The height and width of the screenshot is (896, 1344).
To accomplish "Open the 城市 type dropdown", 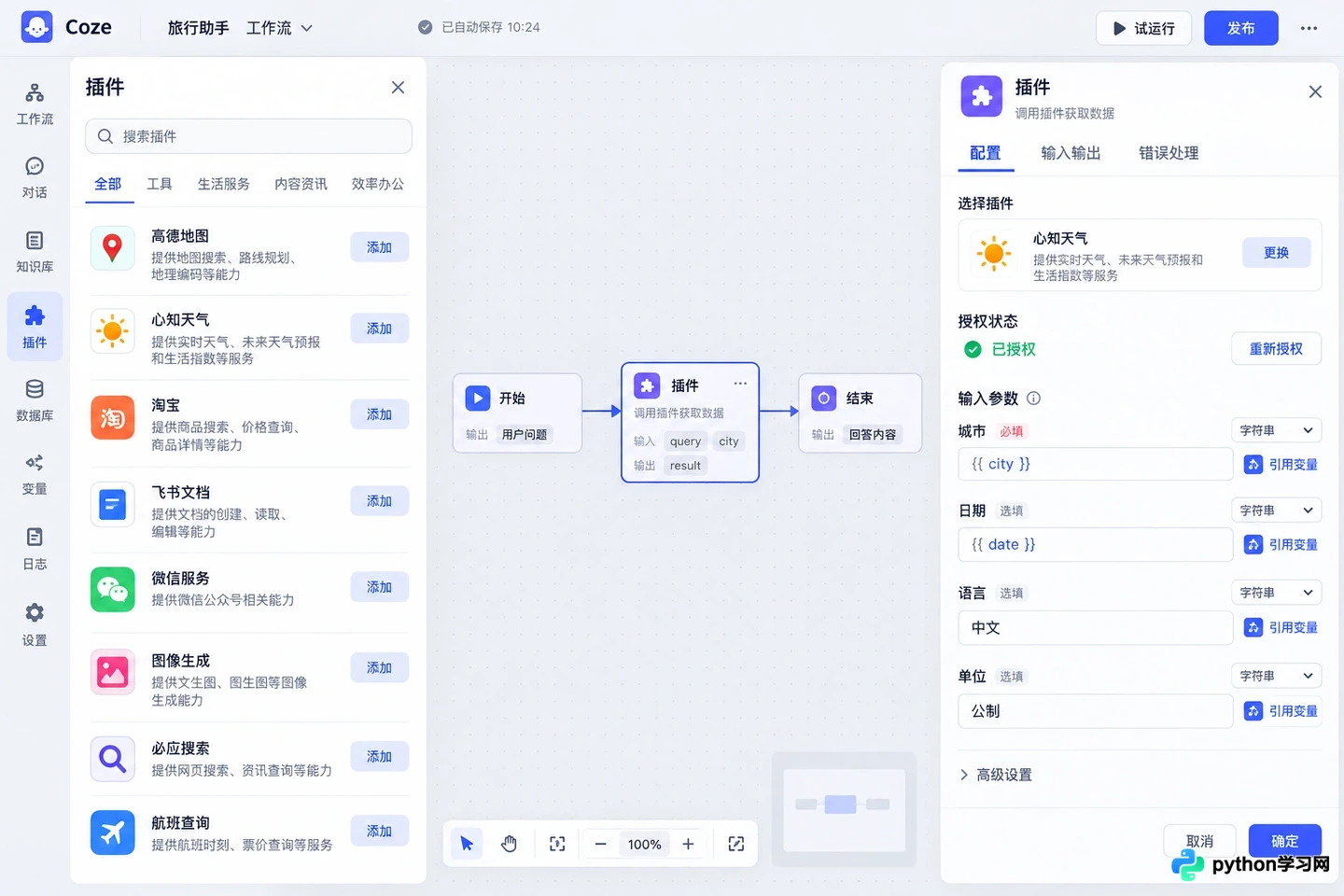I will [1276, 430].
